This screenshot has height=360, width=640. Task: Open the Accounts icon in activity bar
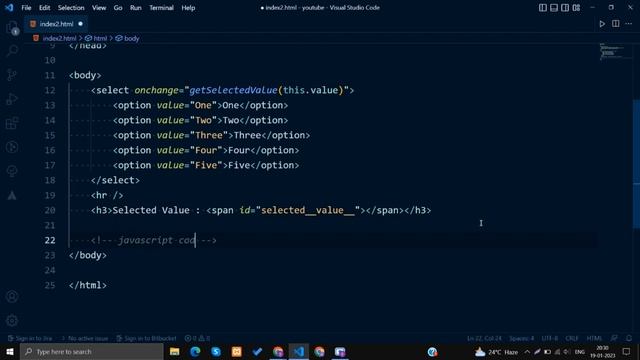(12, 297)
